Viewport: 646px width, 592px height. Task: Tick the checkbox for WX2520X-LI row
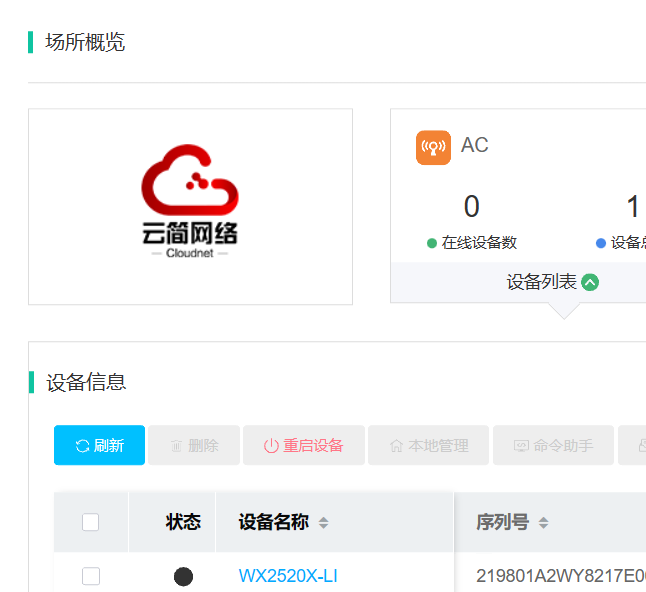point(91,576)
